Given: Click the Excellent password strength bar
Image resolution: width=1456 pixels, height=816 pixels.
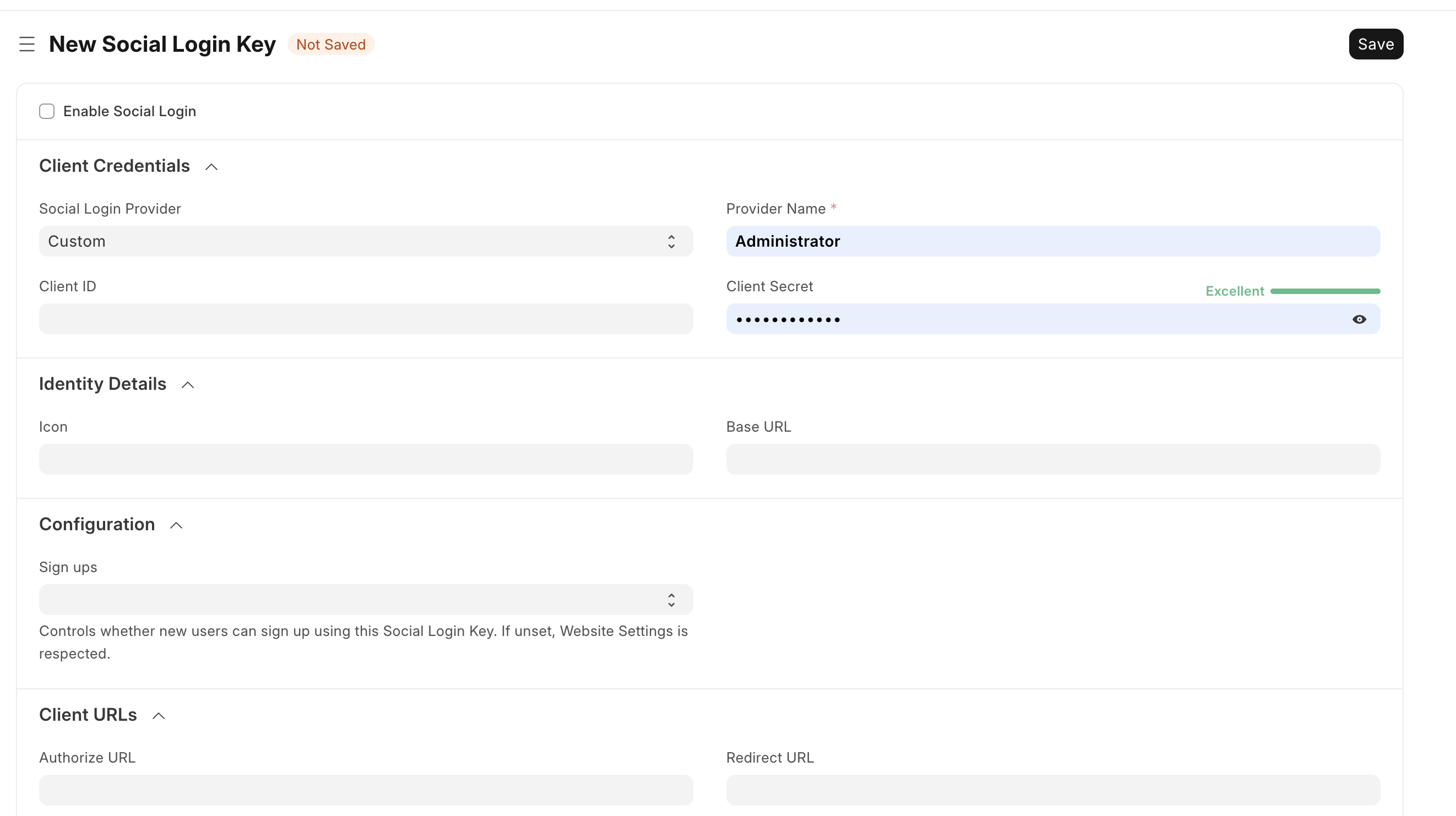Looking at the screenshot, I should 1324,291.
